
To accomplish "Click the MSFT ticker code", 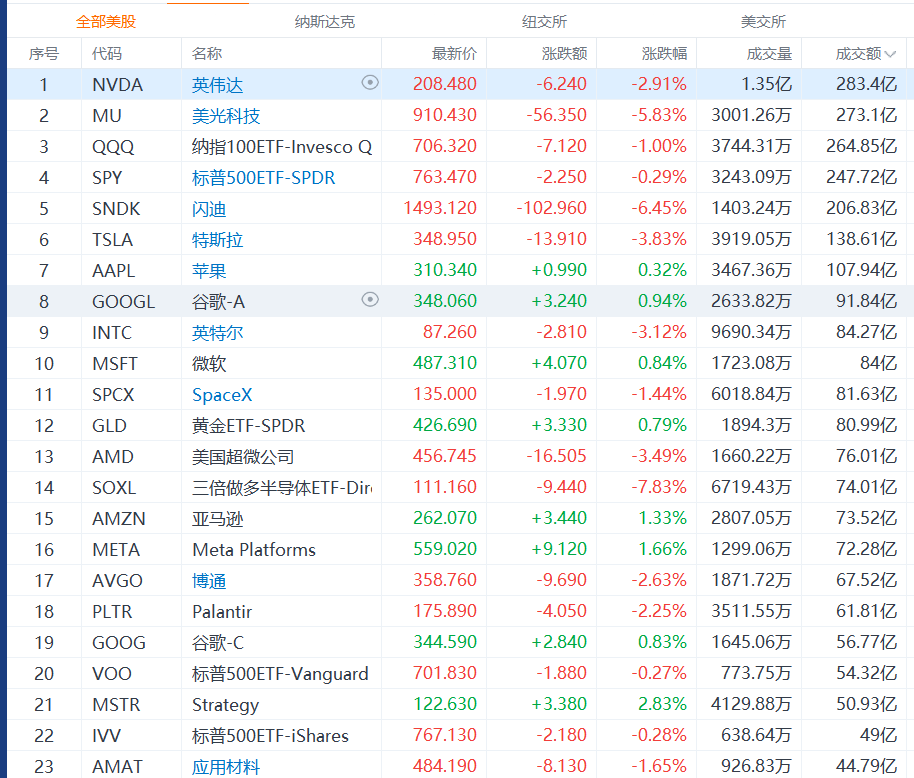I will coord(115,364).
